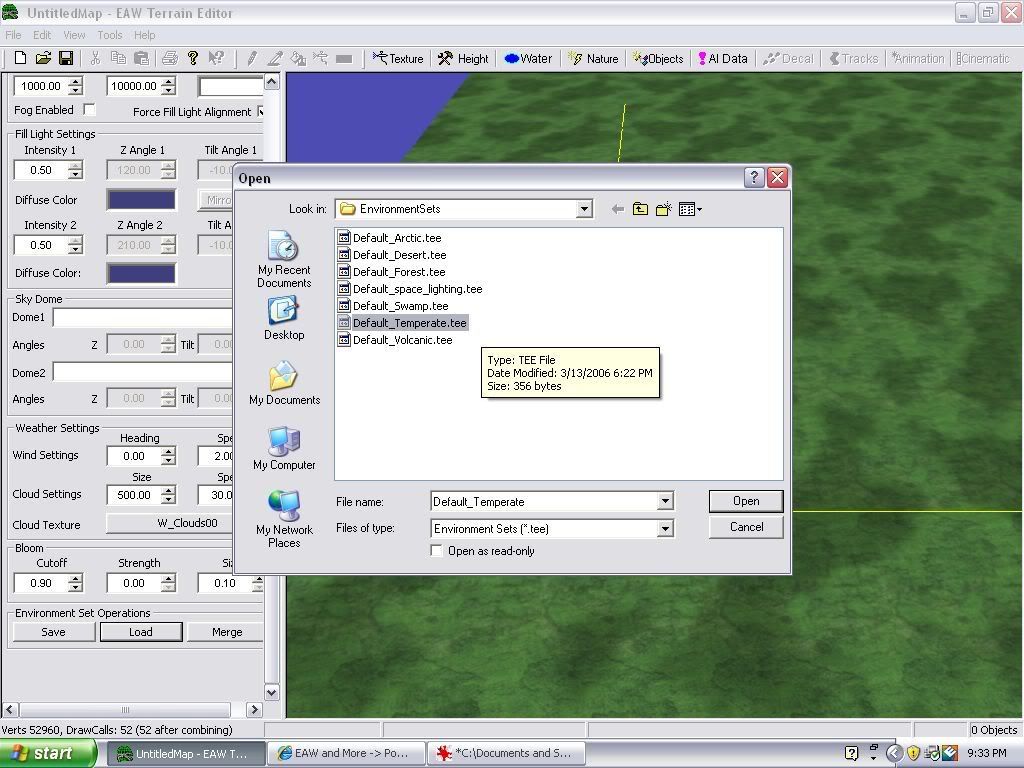Click the Copy toolbar icon
This screenshot has width=1024, height=768.
pos(118,58)
